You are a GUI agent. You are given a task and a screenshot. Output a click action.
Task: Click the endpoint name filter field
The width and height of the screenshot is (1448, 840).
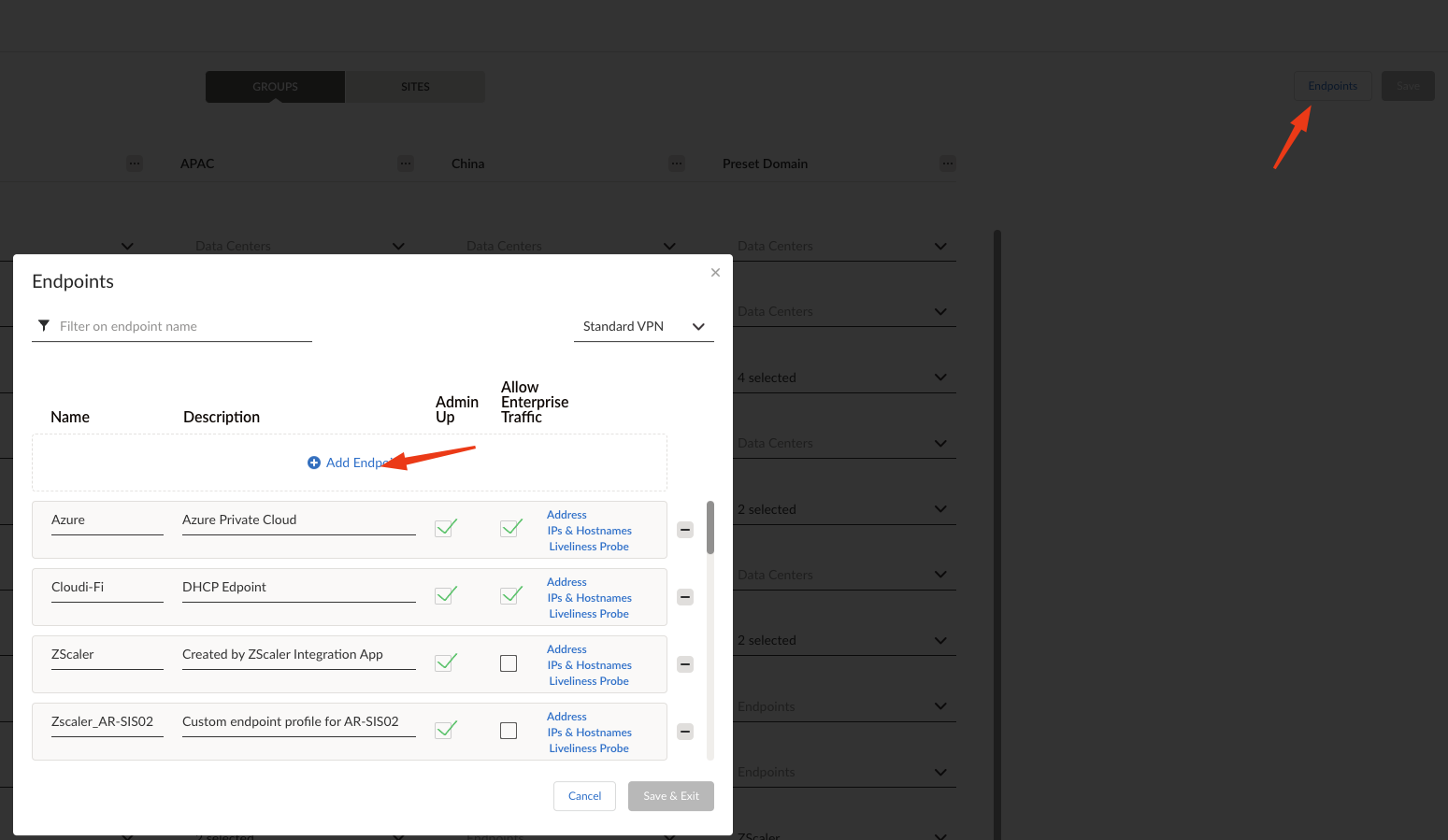click(x=184, y=326)
